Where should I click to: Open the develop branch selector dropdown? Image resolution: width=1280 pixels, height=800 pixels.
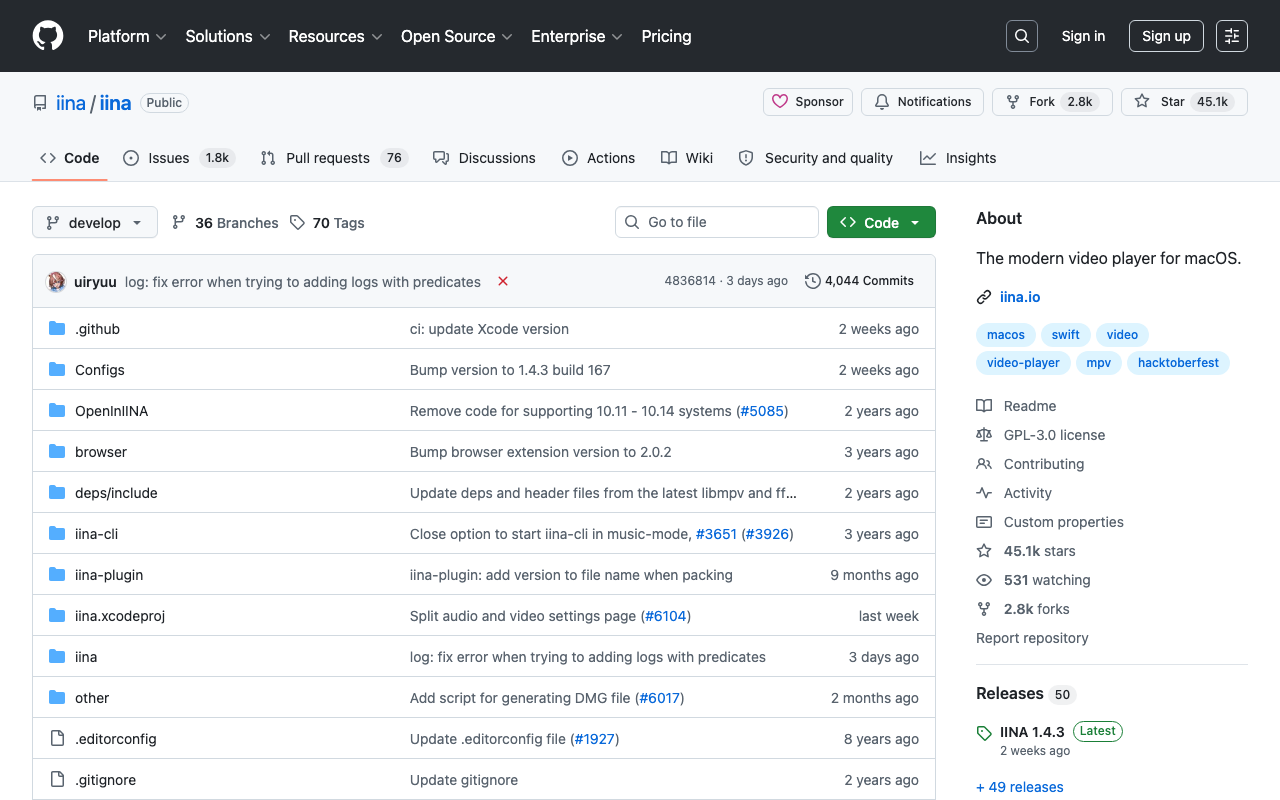95,222
